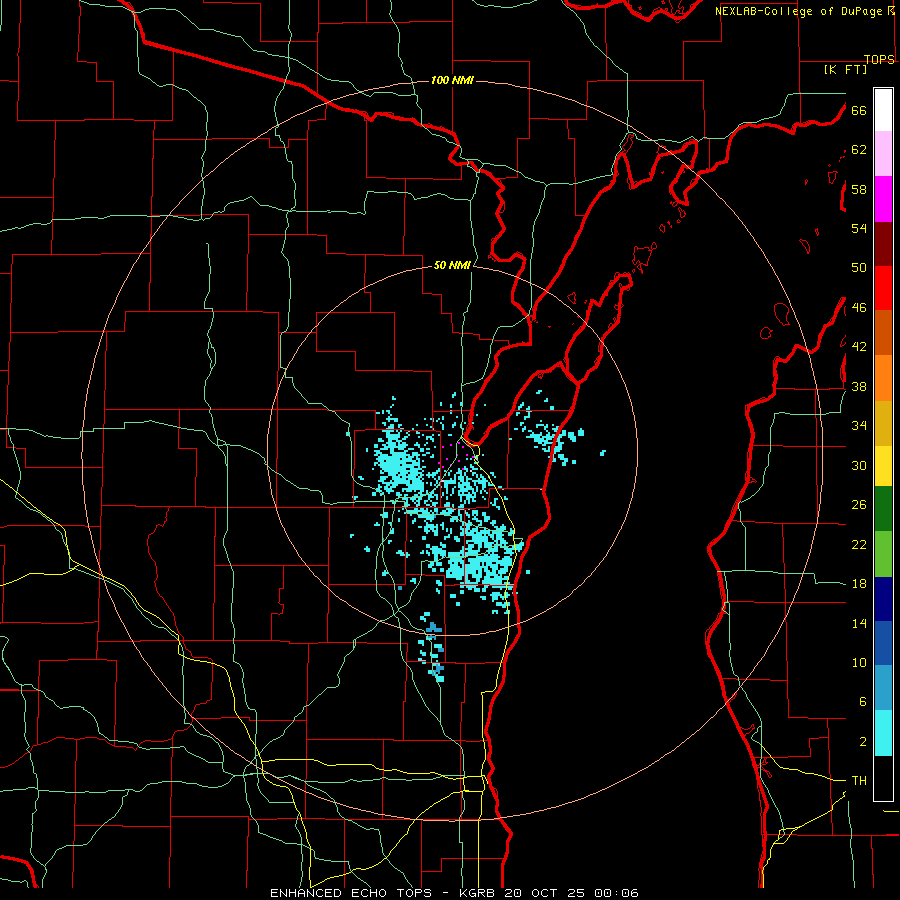Select the navy blue legend swatch
This screenshot has height=900, width=900.
(883, 599)
